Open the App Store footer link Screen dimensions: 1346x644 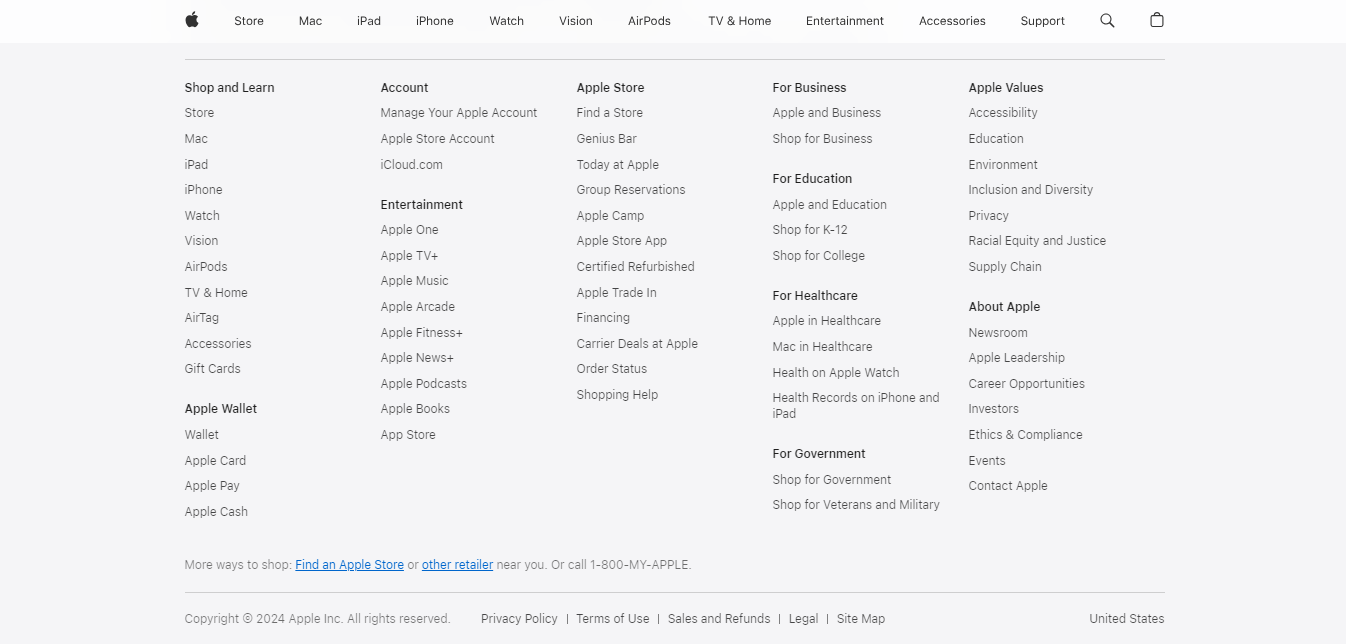pyautogui.click(x=408, y=435)
